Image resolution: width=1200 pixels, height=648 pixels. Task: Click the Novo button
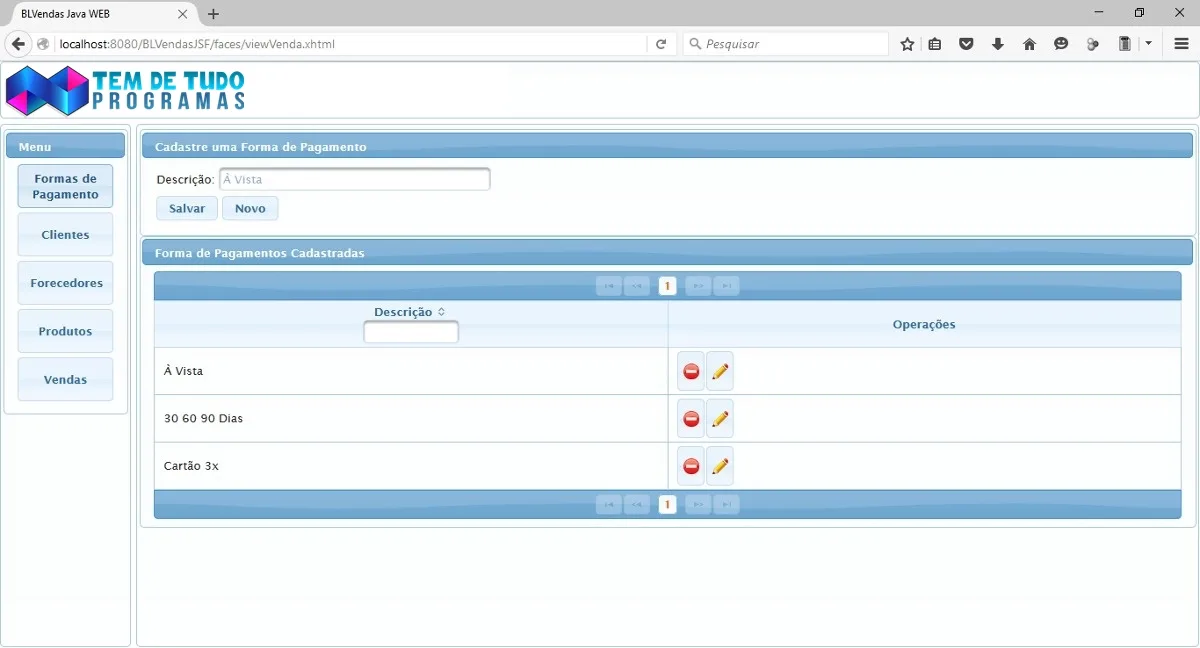pos(250,208)
